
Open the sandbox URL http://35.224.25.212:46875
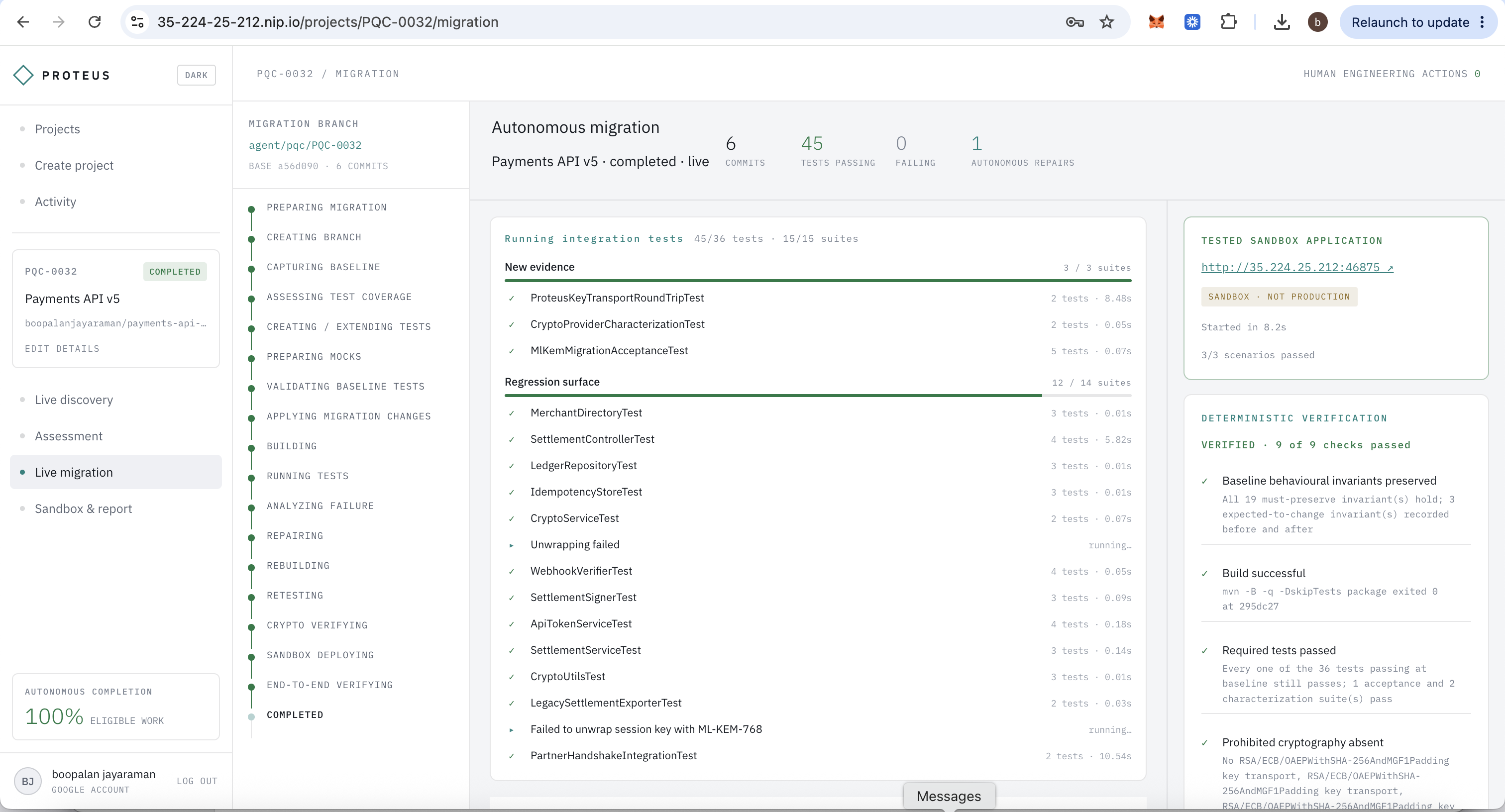[1297, 267]
